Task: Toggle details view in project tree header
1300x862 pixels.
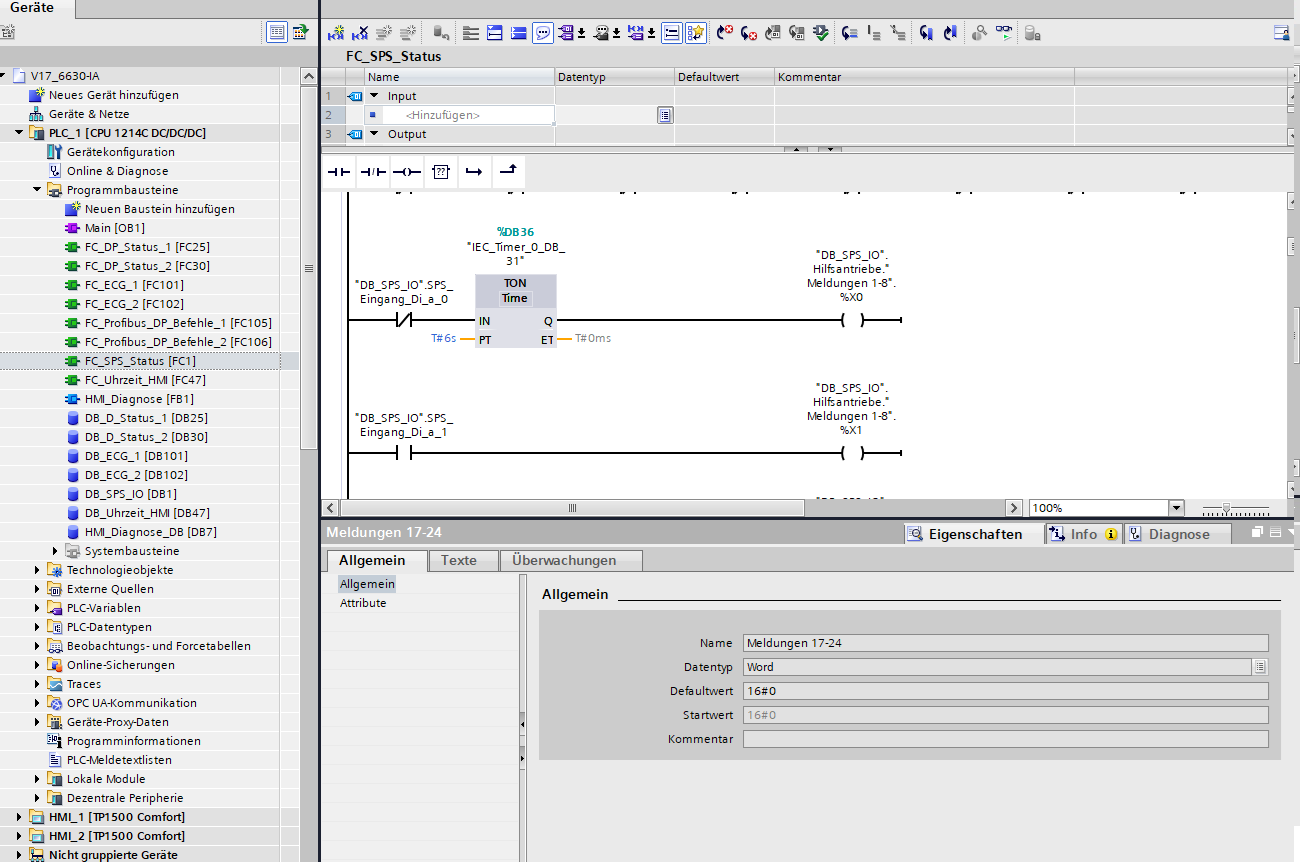Action: pyautogui.click(x=277, y=32)
